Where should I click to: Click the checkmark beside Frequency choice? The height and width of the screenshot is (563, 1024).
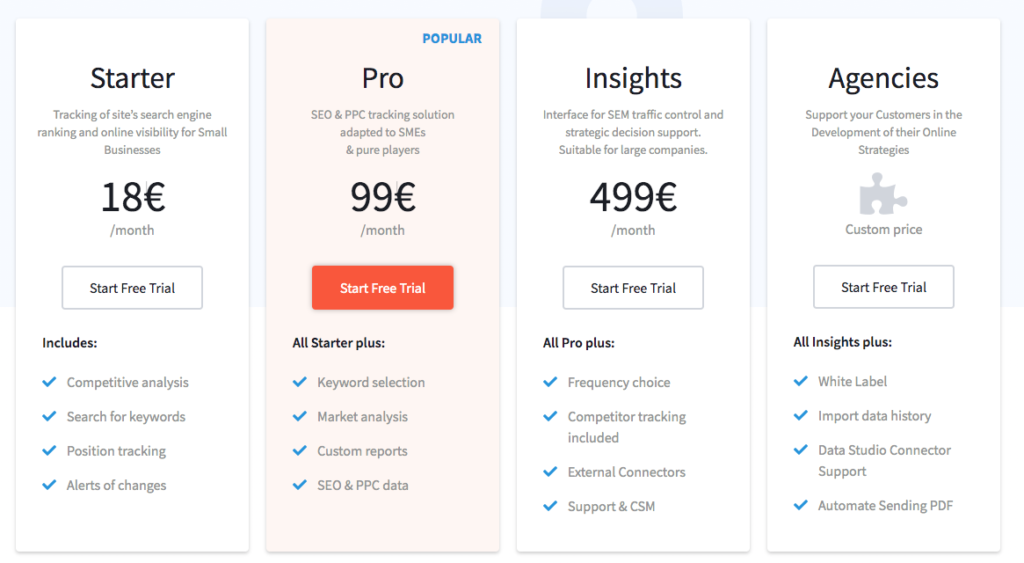(550, 382)
